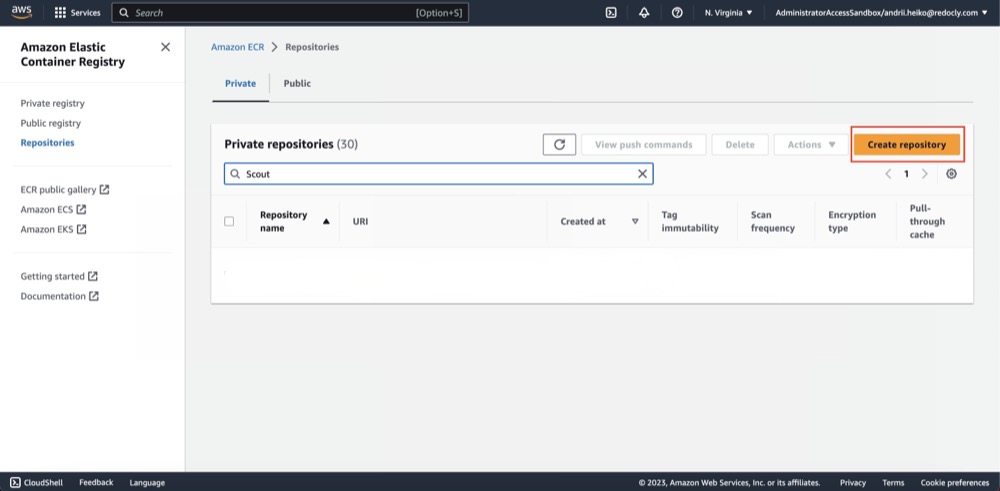The height and width of the screenshot is (491, 1000).
Task: Open the help question mark icon
Action: tap(677, 13)
